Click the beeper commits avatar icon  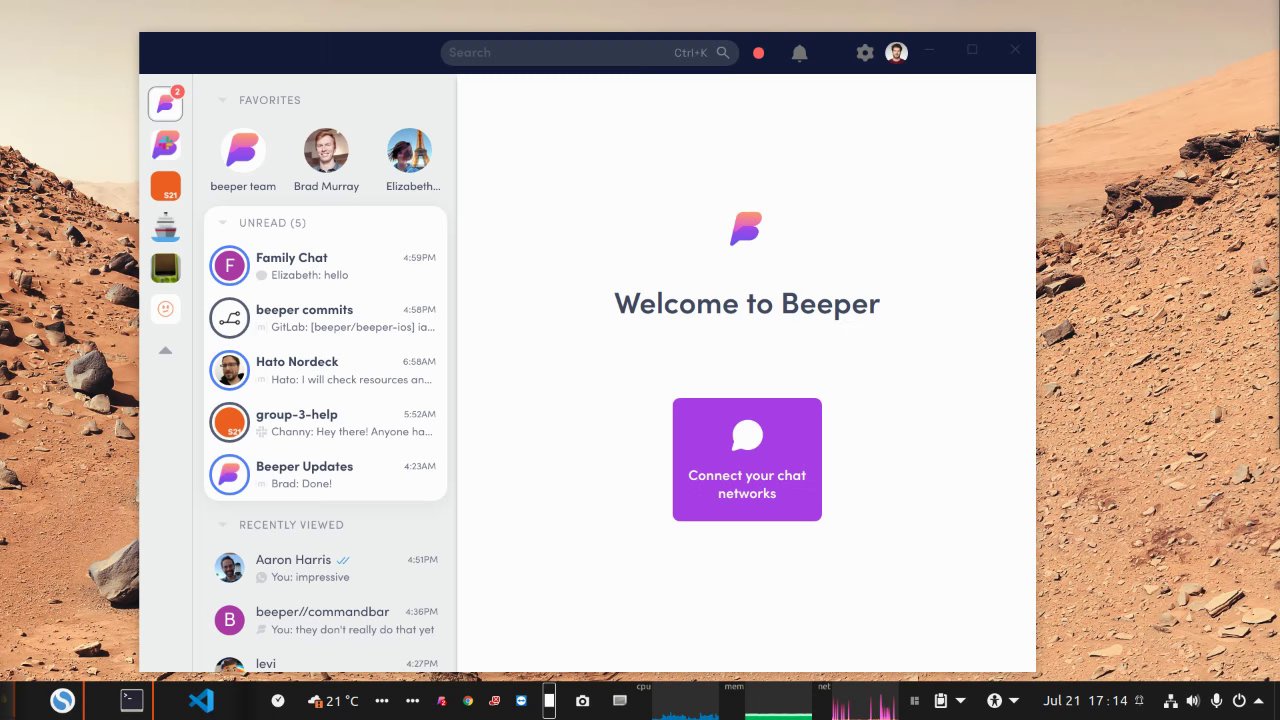tap(229, 318)
